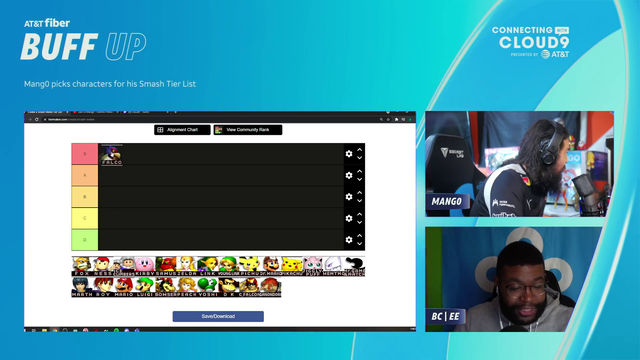Switch to the first browser tab
The width and height of the screenshot is (640, 360).
pyautogui.click(x=47, y=112)
